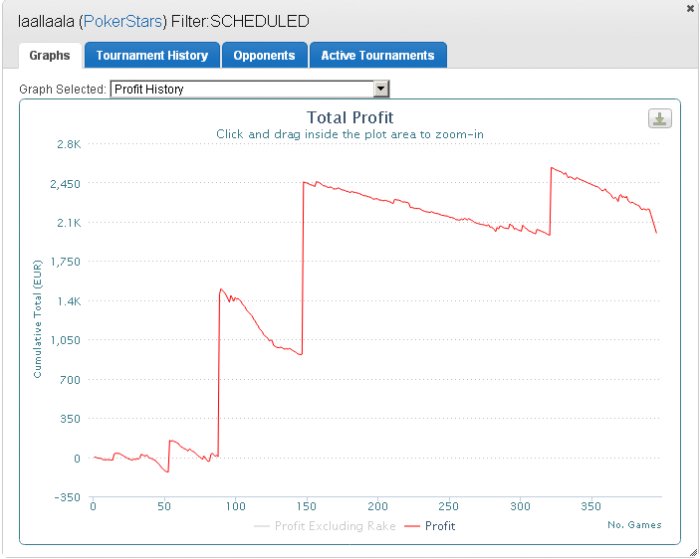This screenshot has width=700, height=559.
Task: Click the profit peak near game 320
Action: pyautogui.click(x=552, y=168)
